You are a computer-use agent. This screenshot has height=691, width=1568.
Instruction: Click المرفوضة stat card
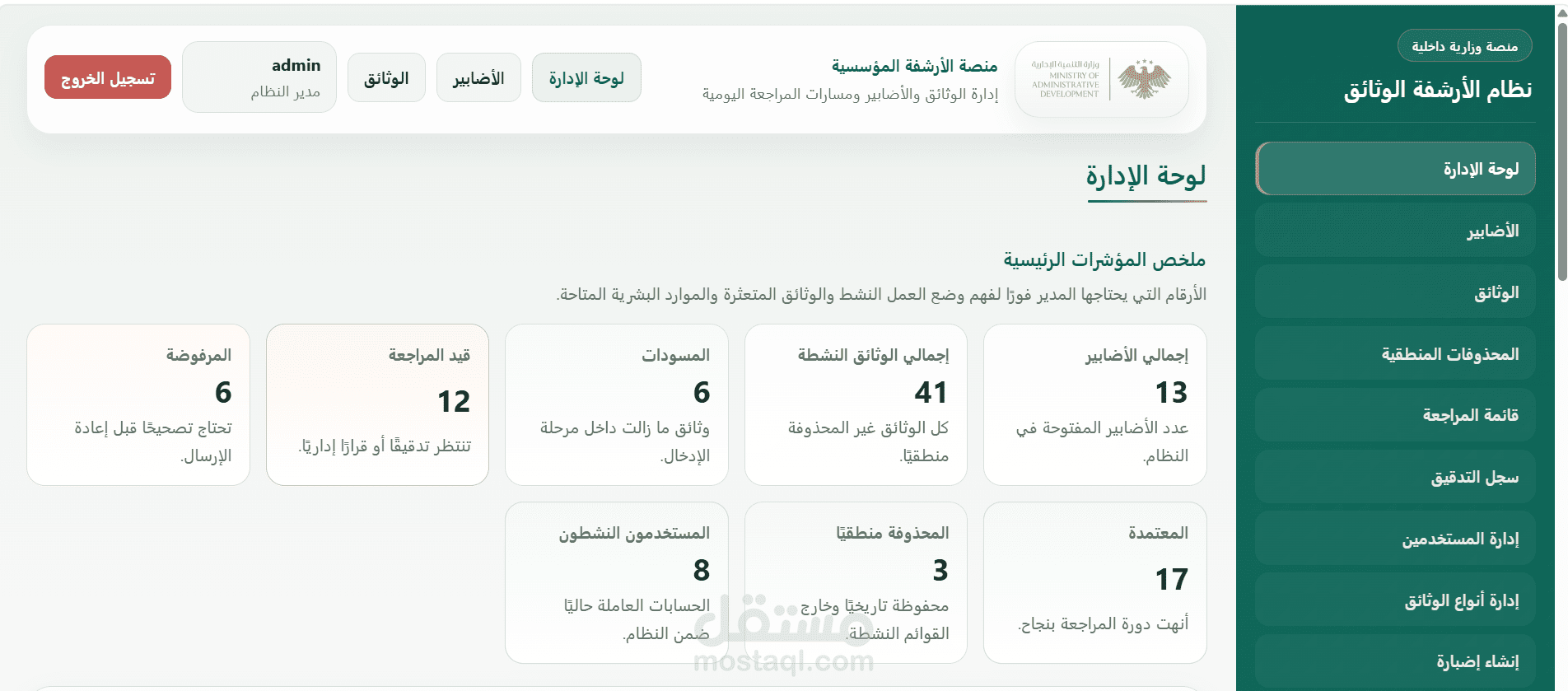click(x=138, y=404)
